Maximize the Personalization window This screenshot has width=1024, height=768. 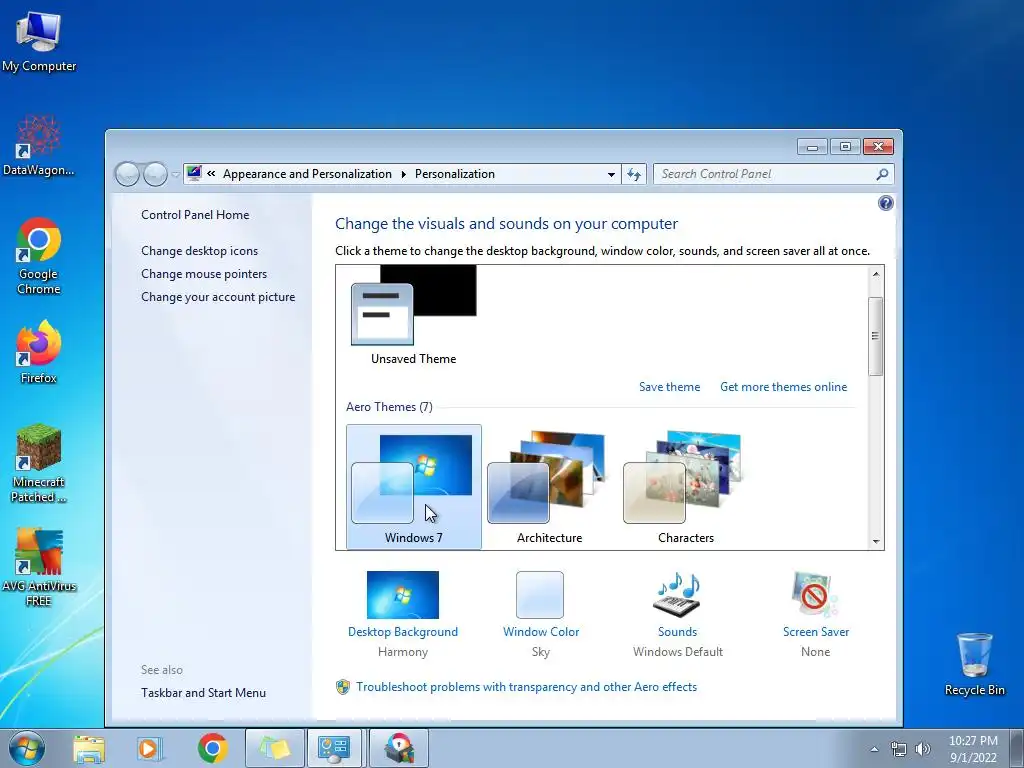(x=845, y=147)
